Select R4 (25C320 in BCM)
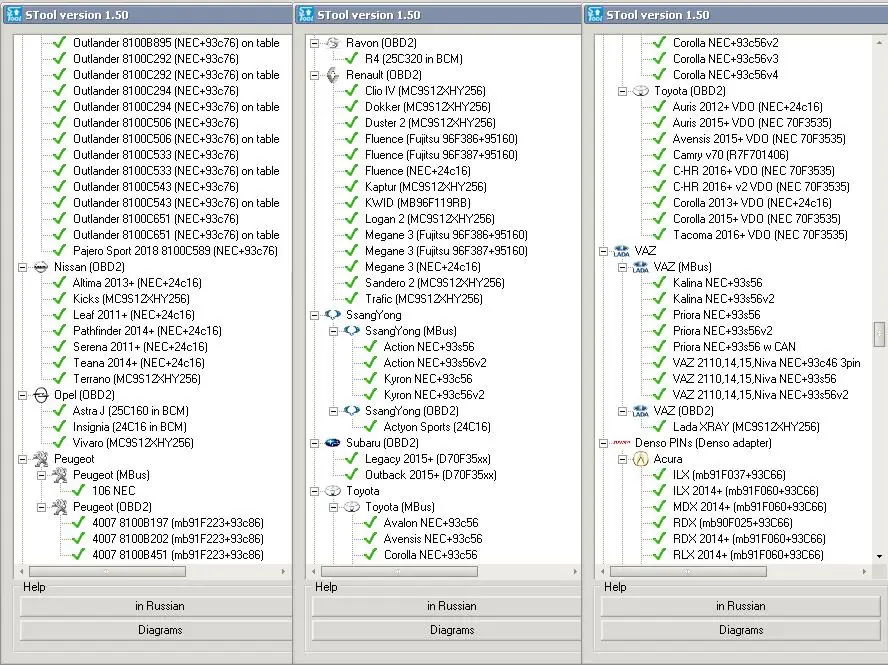 pos(413,59)
